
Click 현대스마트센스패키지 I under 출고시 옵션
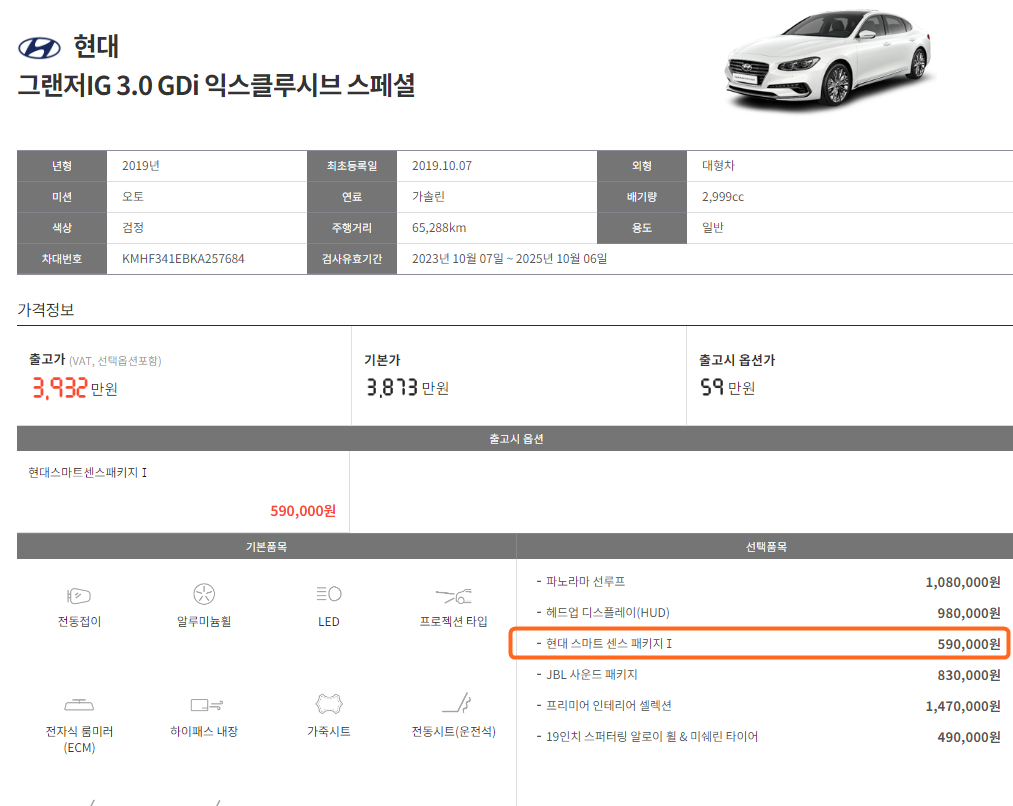click(87, 473)
